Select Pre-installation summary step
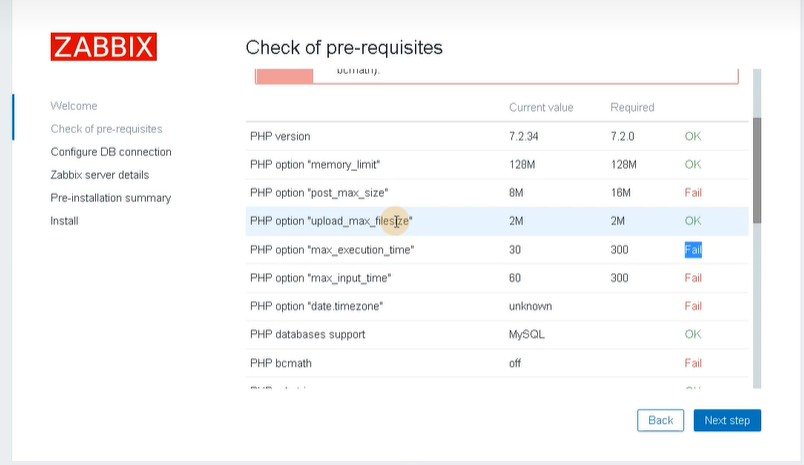The image size is (804, 465). pyautogui.click(x=111, y=198)
